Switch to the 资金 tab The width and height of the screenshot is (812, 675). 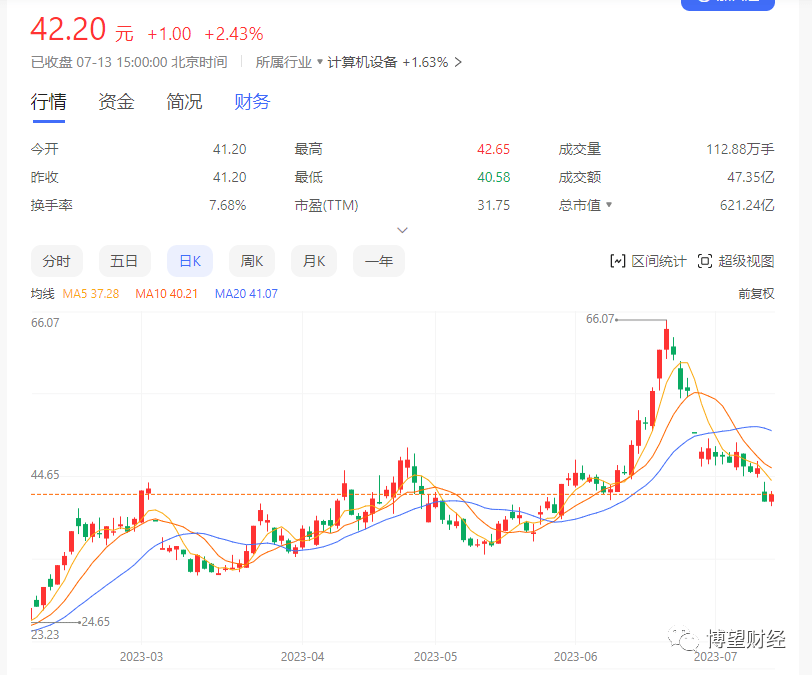[116, 102]
